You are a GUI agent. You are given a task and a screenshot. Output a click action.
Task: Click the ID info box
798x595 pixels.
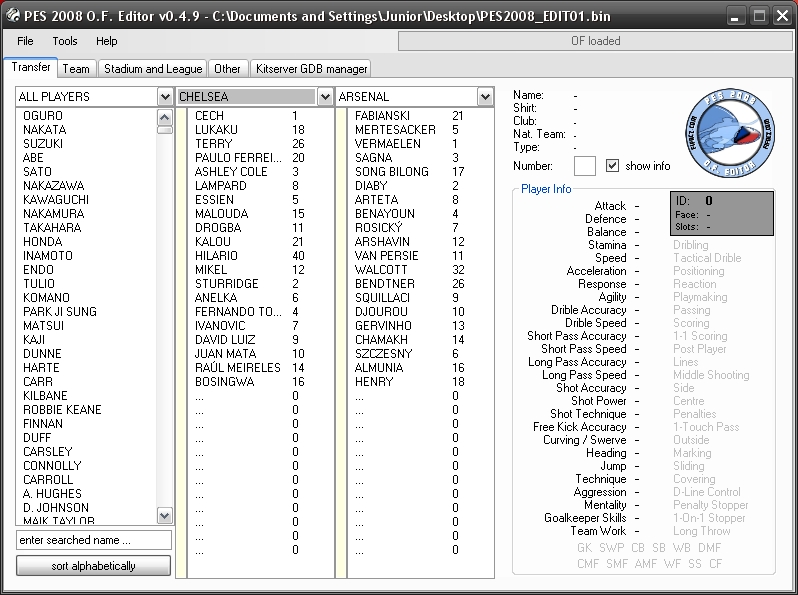click(x=722, y=213)
